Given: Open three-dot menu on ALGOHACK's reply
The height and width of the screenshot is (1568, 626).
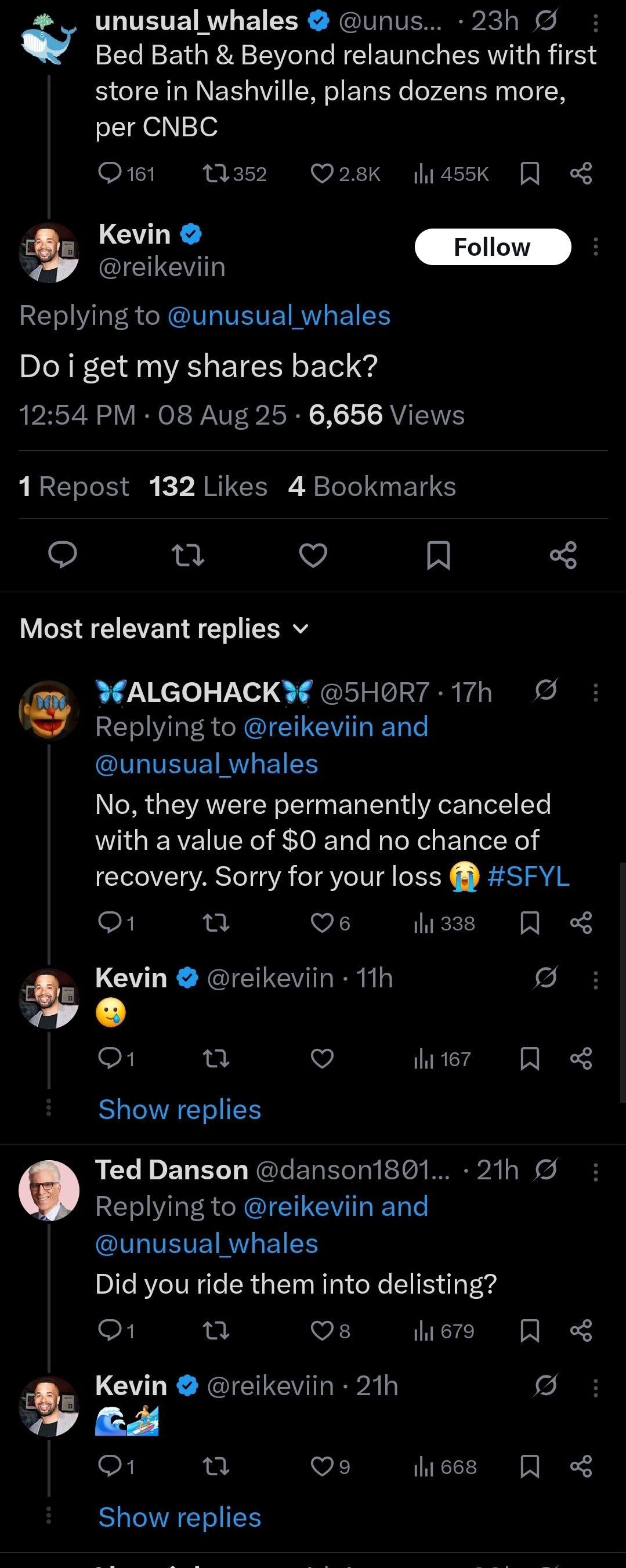Looking at the screenshot, I should [596, 692].
